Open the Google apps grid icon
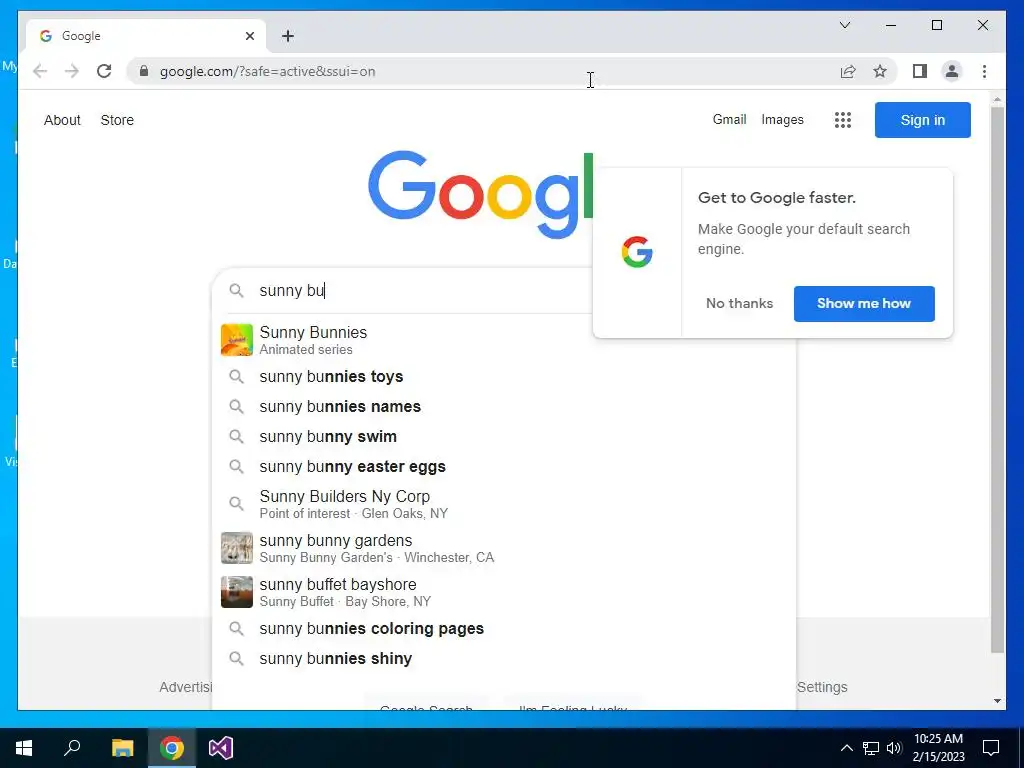This screenshot has width=1024, height=768. pos(842,120)
